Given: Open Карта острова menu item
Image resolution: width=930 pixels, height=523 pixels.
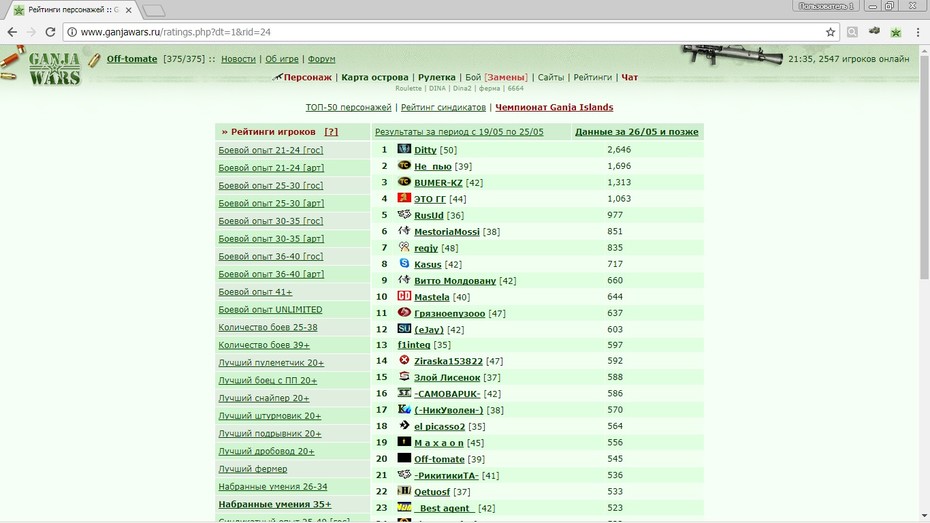Looking at the screenshot, I should coord(375,77).
